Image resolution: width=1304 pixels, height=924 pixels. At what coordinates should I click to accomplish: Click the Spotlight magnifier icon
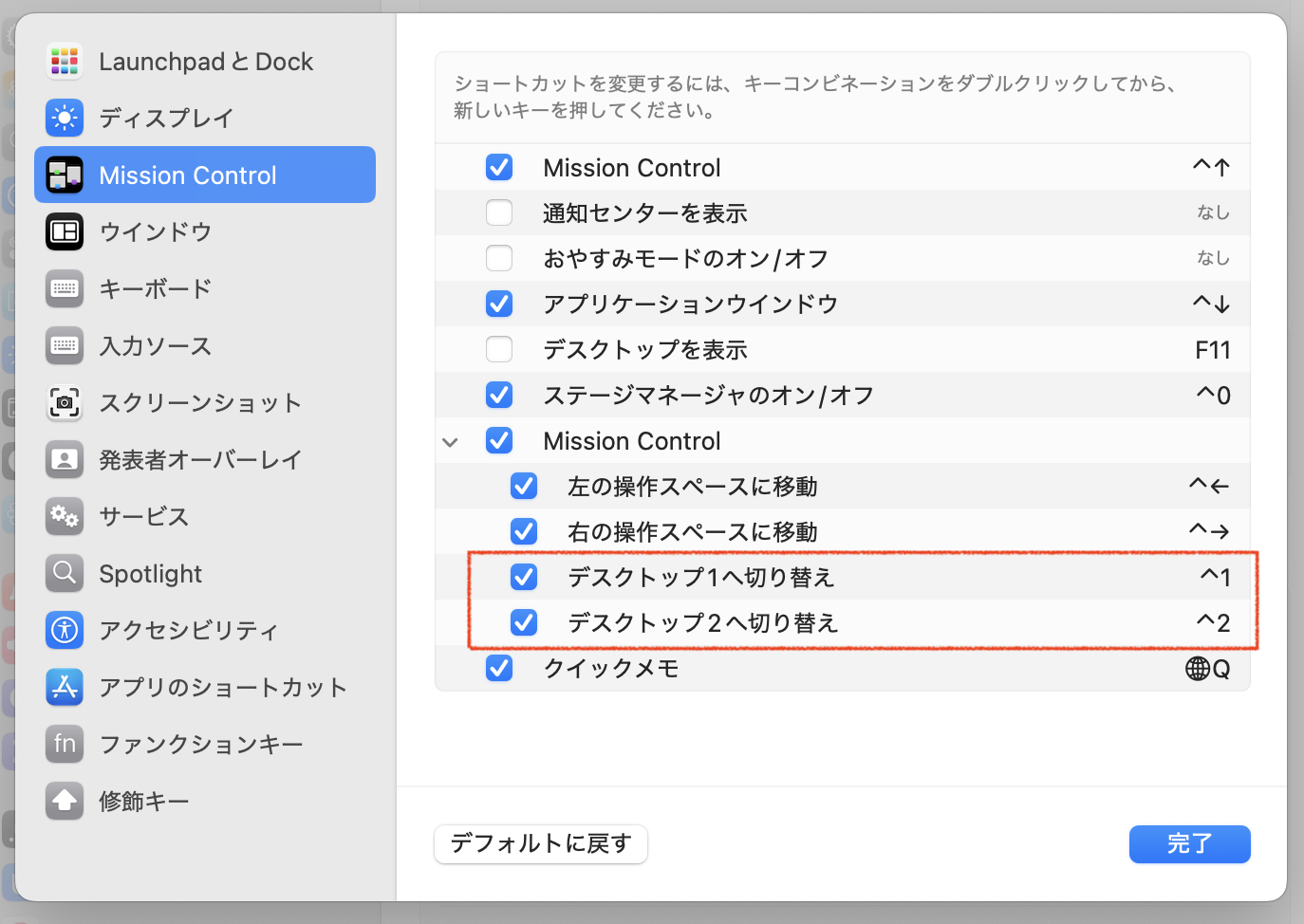tap(65, 574)
